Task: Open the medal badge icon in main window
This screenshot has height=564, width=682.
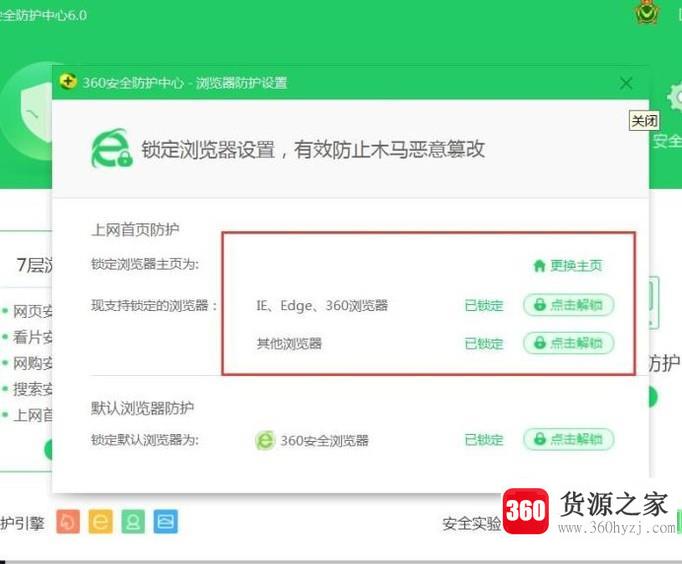Action: 647,12
